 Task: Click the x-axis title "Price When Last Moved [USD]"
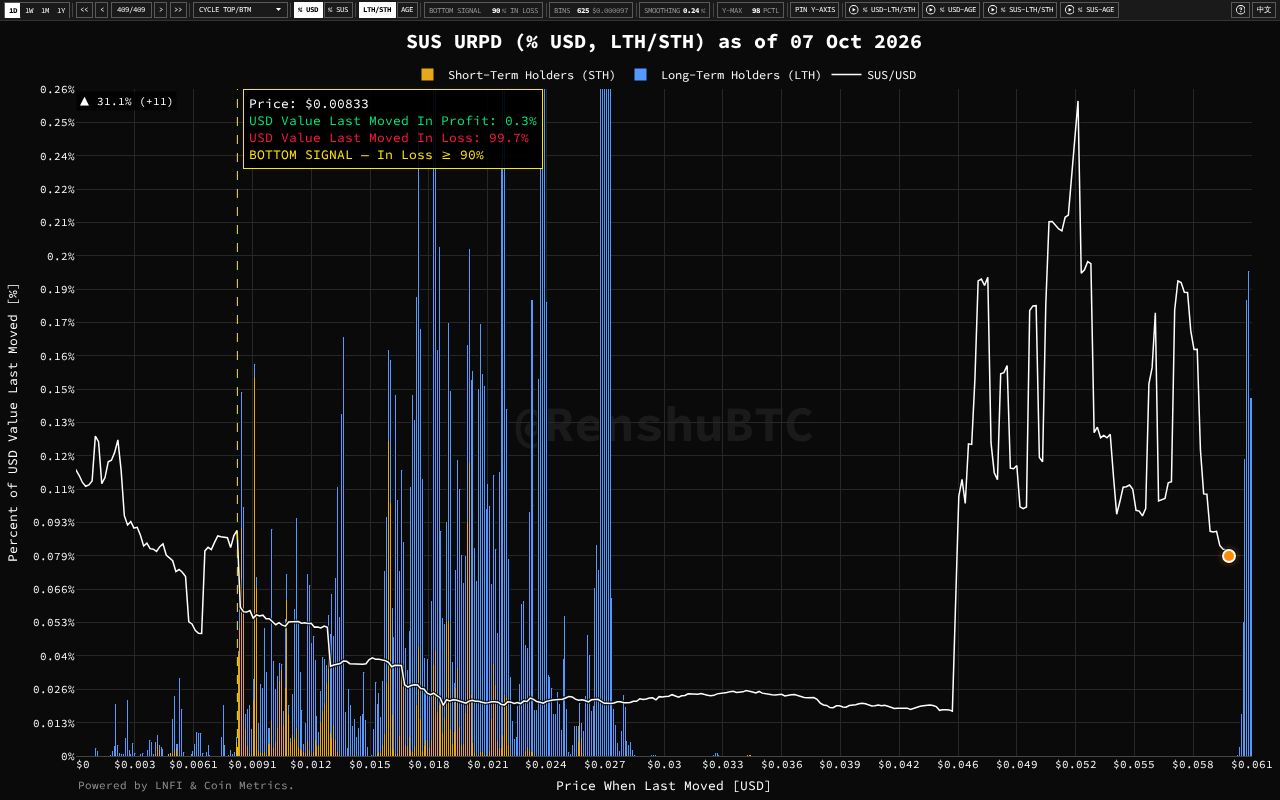664,786
